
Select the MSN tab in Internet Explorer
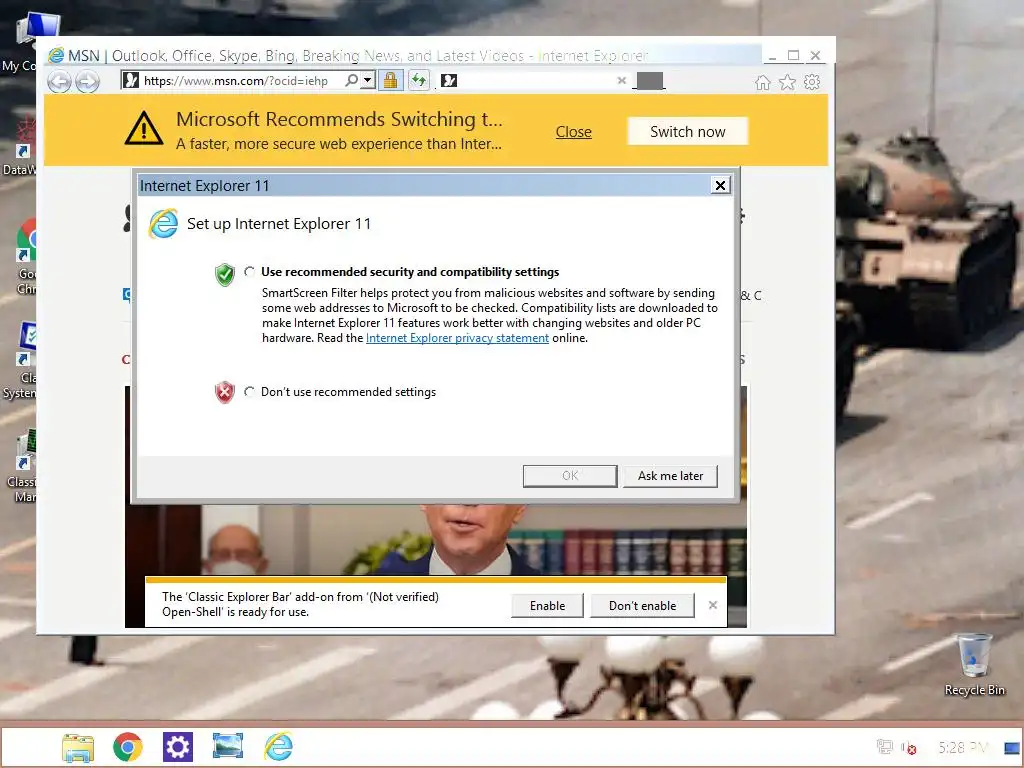pos(534,80)
